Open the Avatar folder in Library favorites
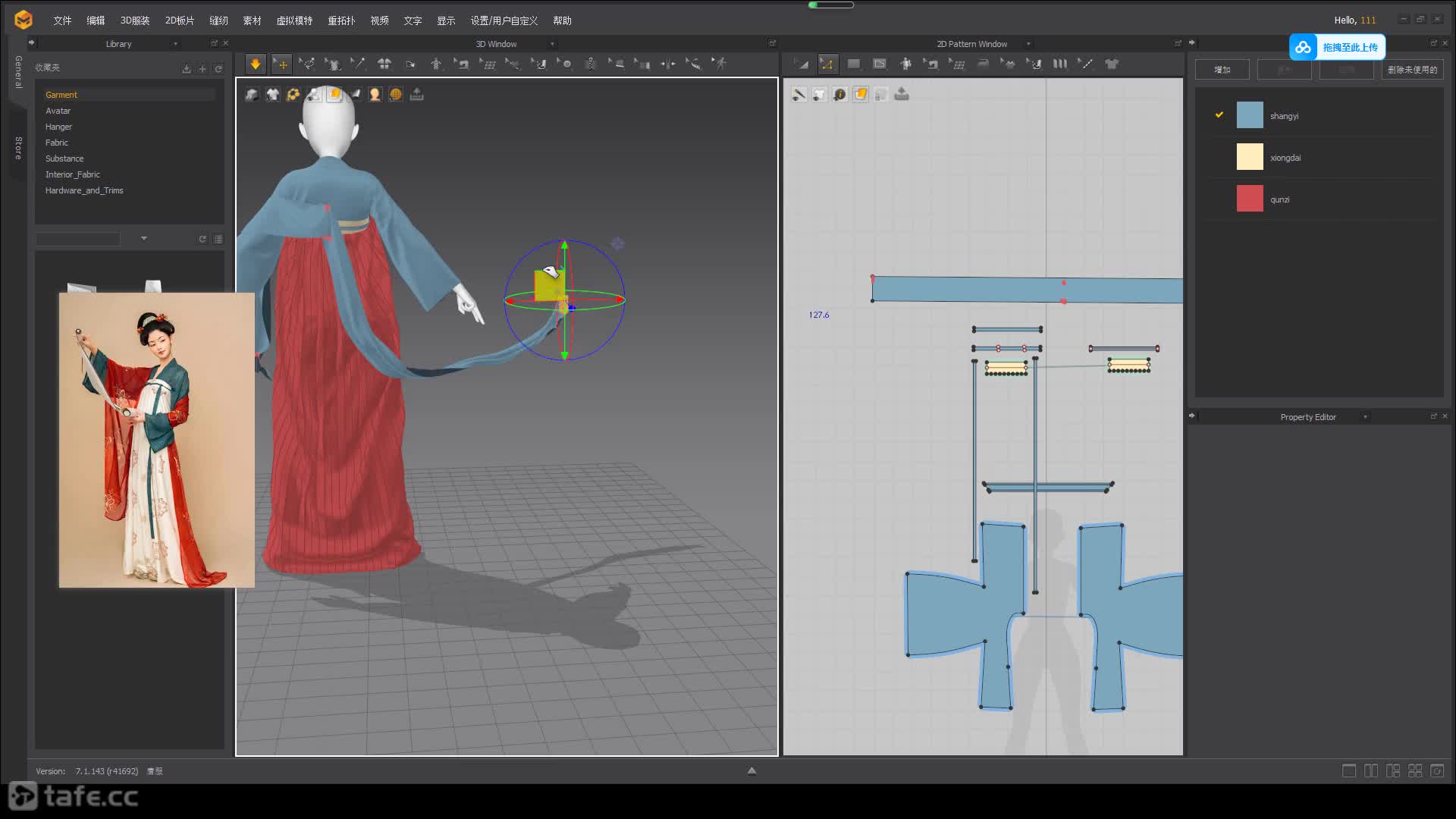Viewport: 1456px width, 819px height. 58,111
